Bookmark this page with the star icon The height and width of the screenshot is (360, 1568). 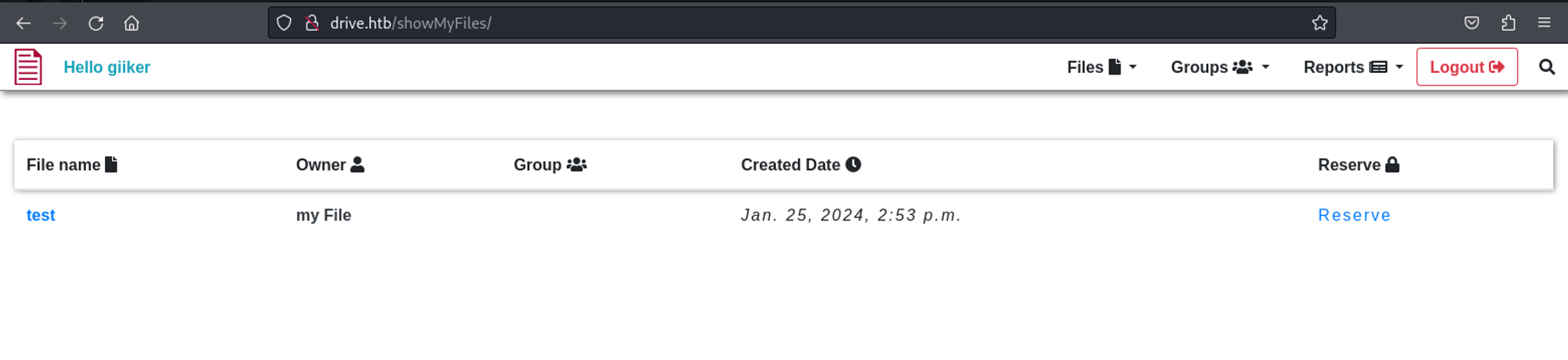(x=1319, y=23)
